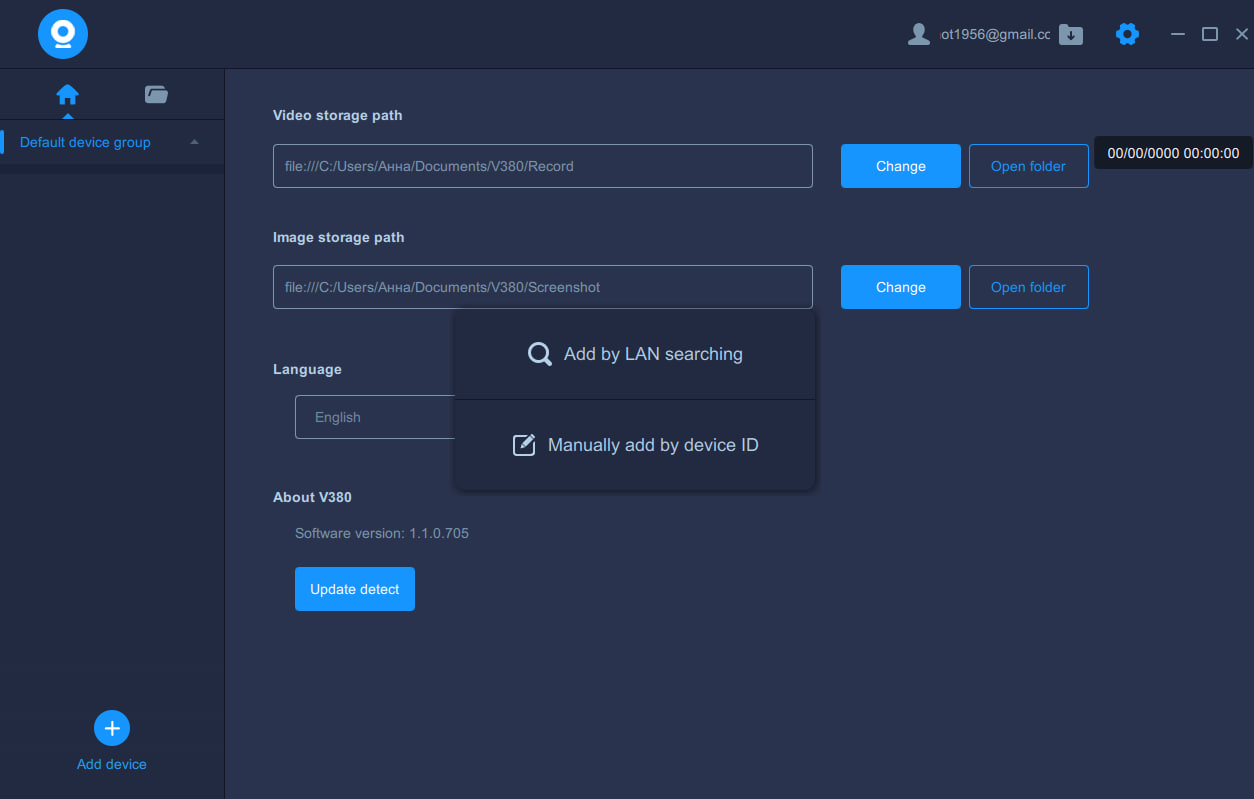Click the magnifier icon for LAN searching
The height and width of the screenshot is (799, 1254).
coord(539,354)
